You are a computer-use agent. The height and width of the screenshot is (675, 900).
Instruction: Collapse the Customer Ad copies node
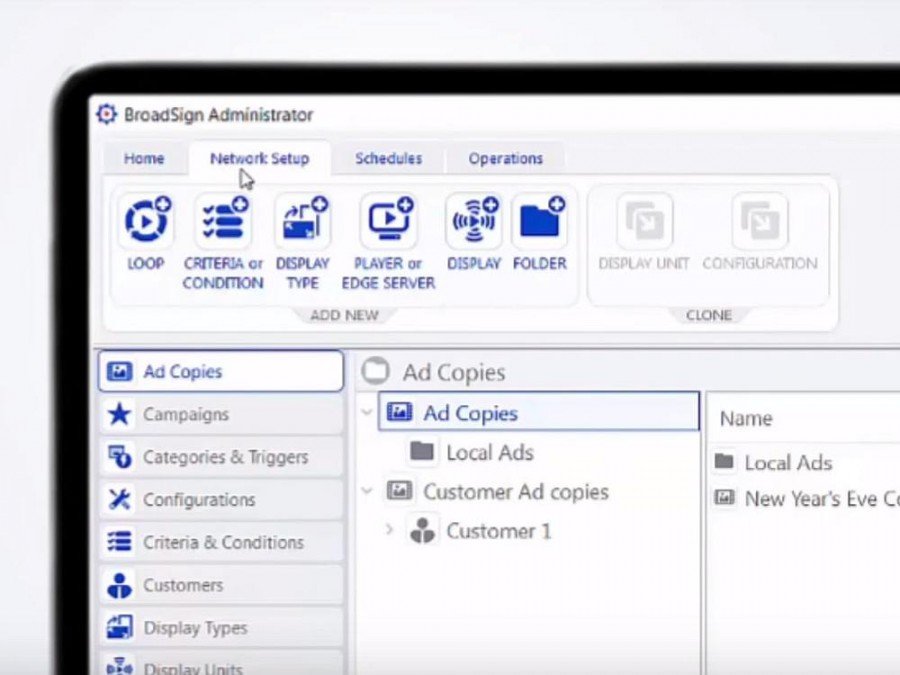click(366, 491)
